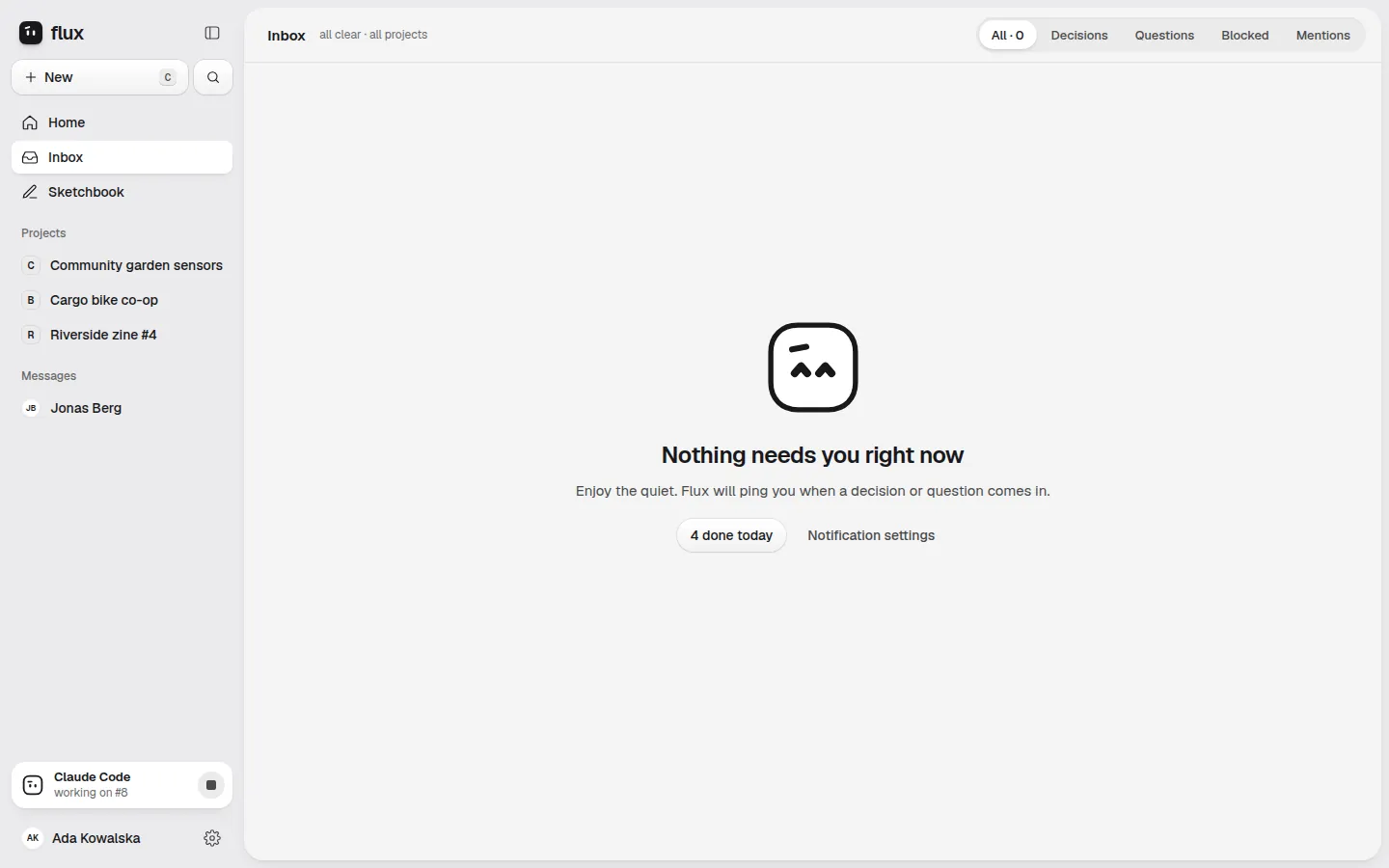The image size is (1389, 868).
Task: Open search with the magnifier icon
Action: click(x=213, y=77)
